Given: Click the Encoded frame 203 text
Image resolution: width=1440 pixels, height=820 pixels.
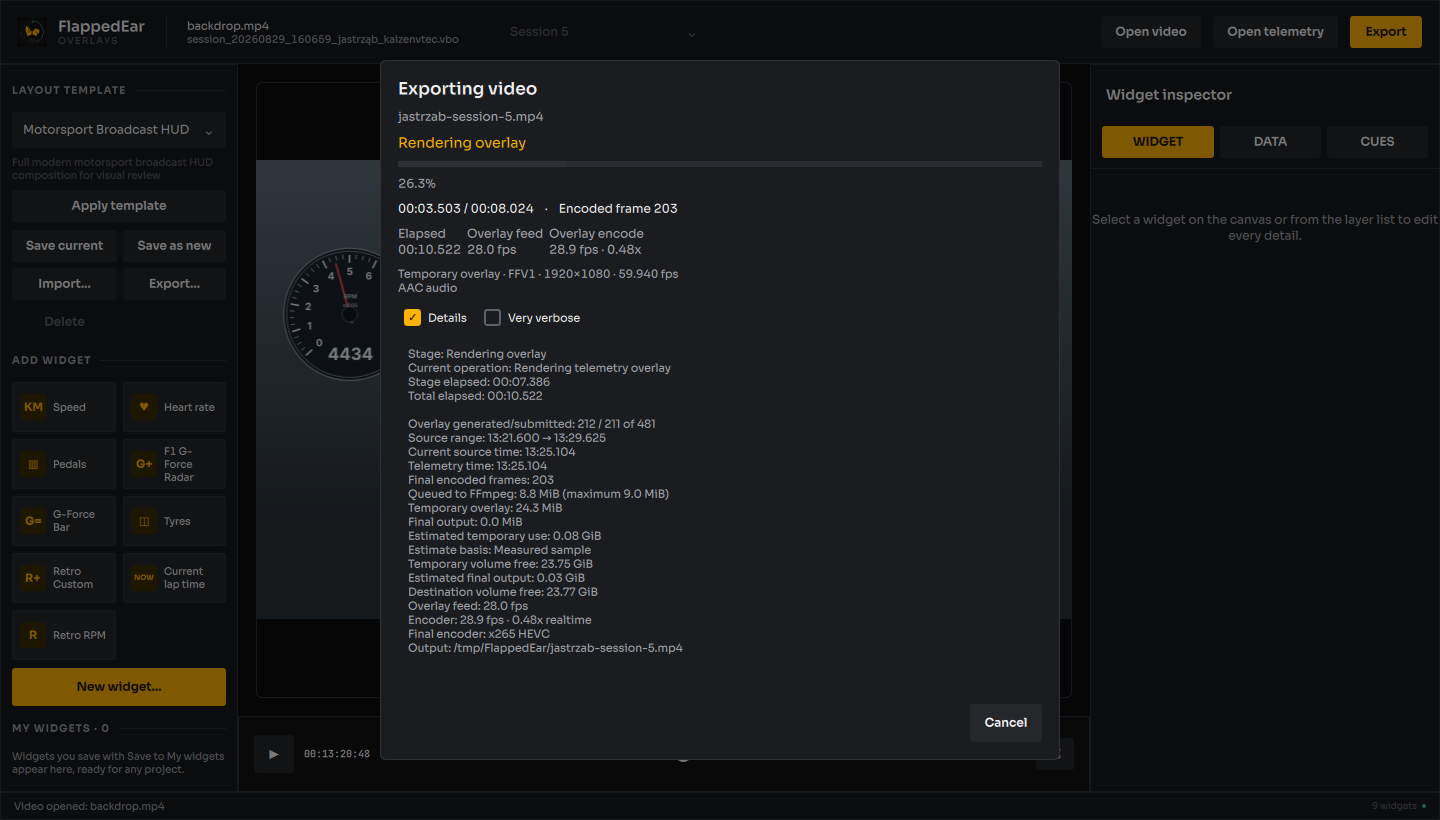Looking at the screenshot, I should [x=618, y=209].
